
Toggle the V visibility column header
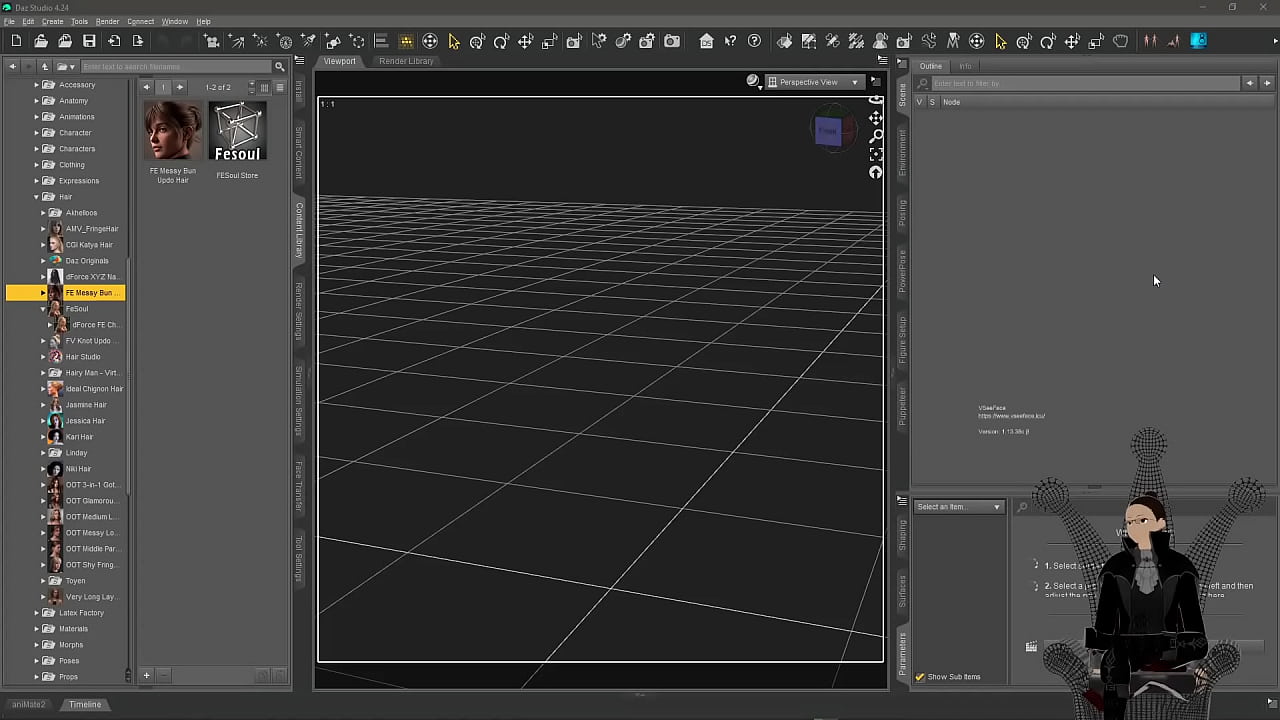920,102
